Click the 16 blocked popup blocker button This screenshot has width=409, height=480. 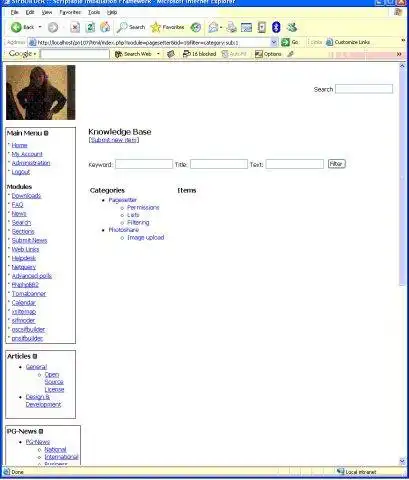pyautogui.click(x=200, y=54)
